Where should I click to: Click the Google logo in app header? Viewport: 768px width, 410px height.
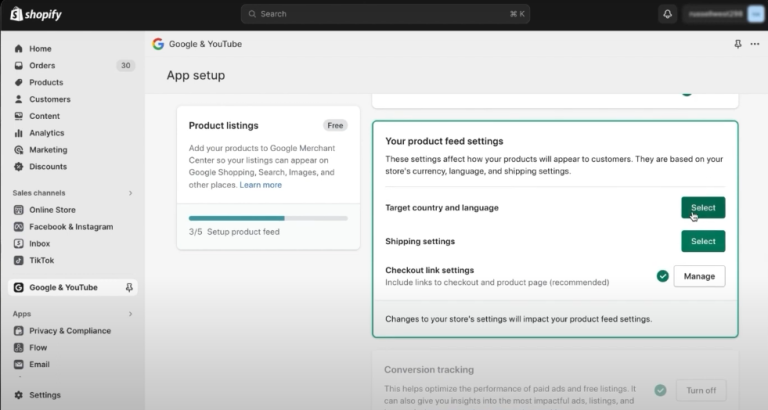158,44
